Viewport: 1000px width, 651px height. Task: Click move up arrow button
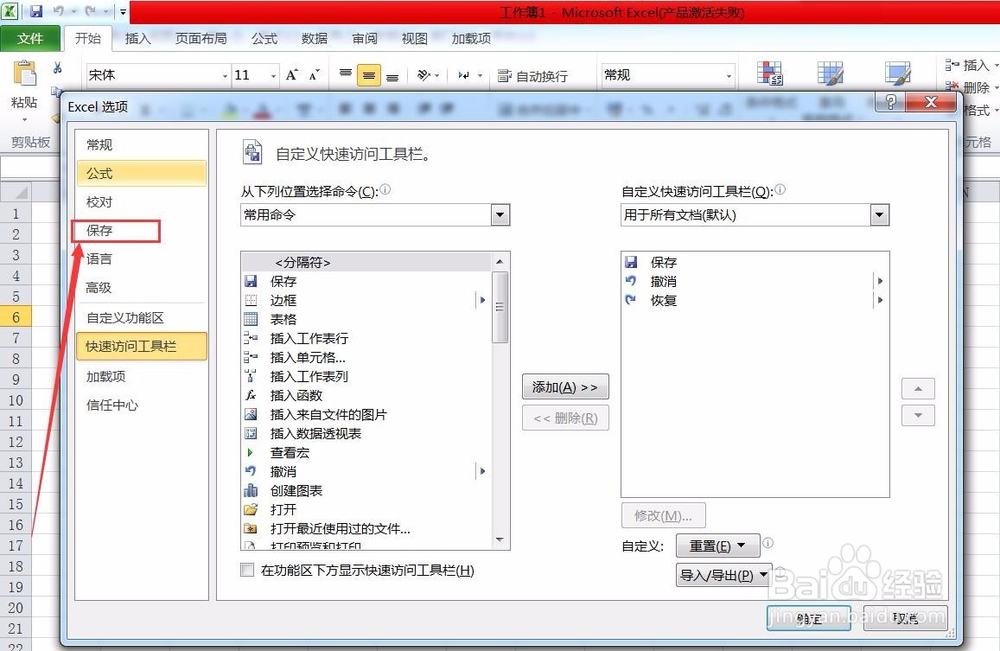pyautogui.click(x=918, y=388)
